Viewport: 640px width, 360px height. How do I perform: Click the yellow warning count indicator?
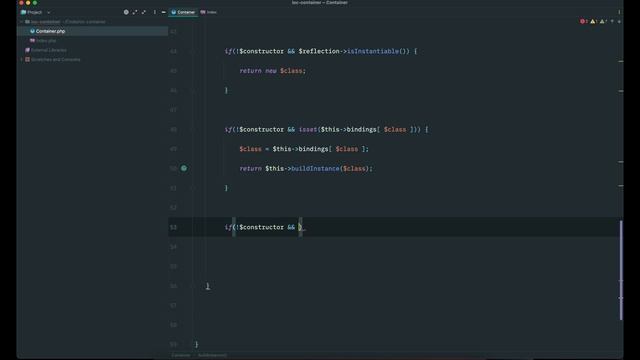click(593, 21)
